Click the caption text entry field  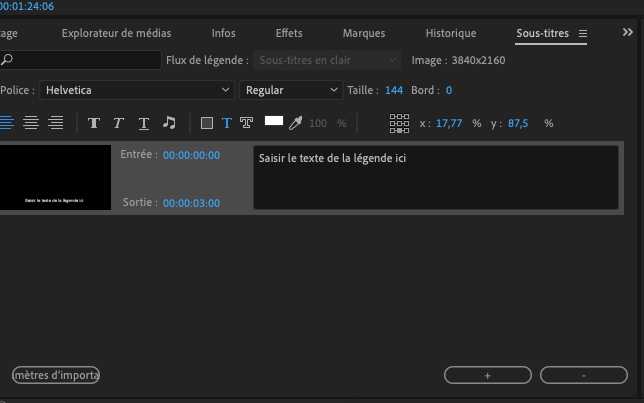coord(436,177)
